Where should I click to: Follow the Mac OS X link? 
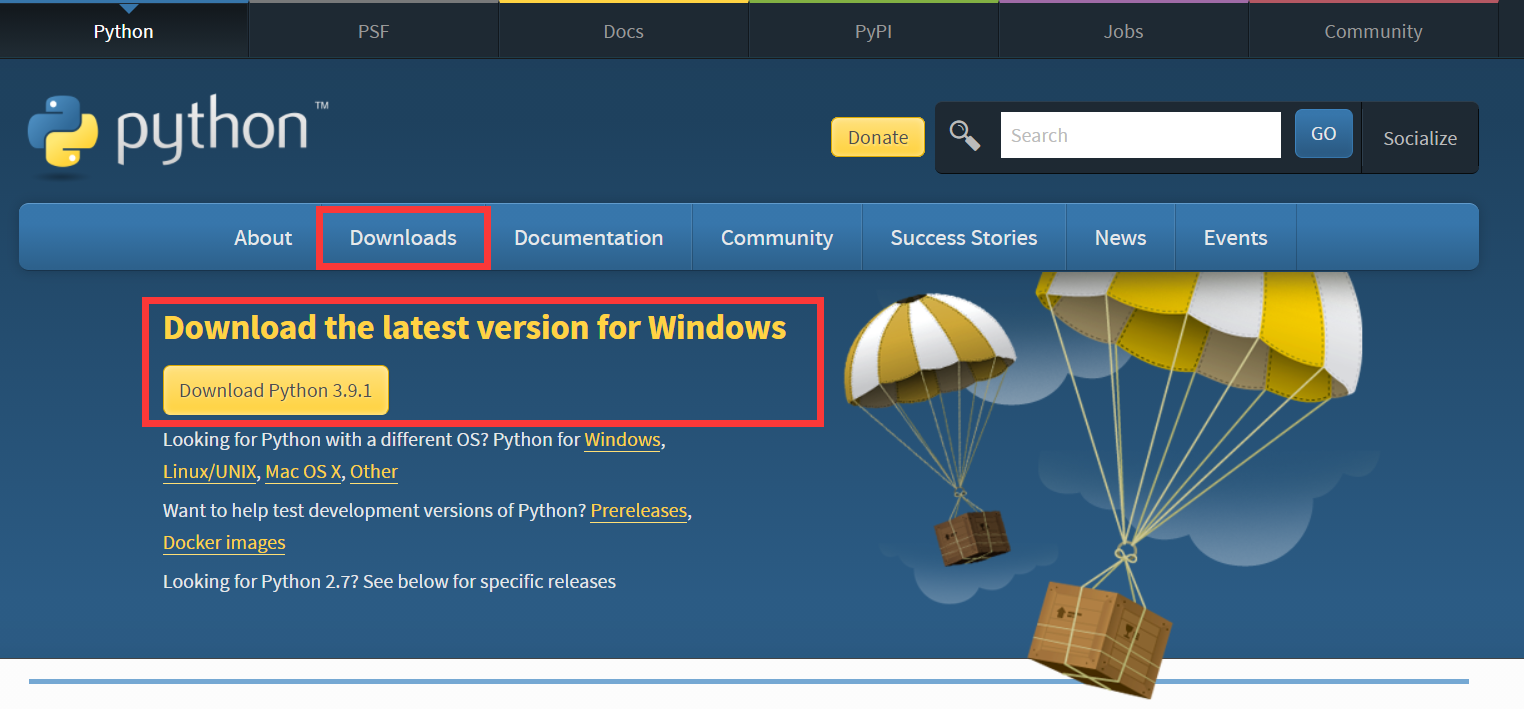coord(303,471)
